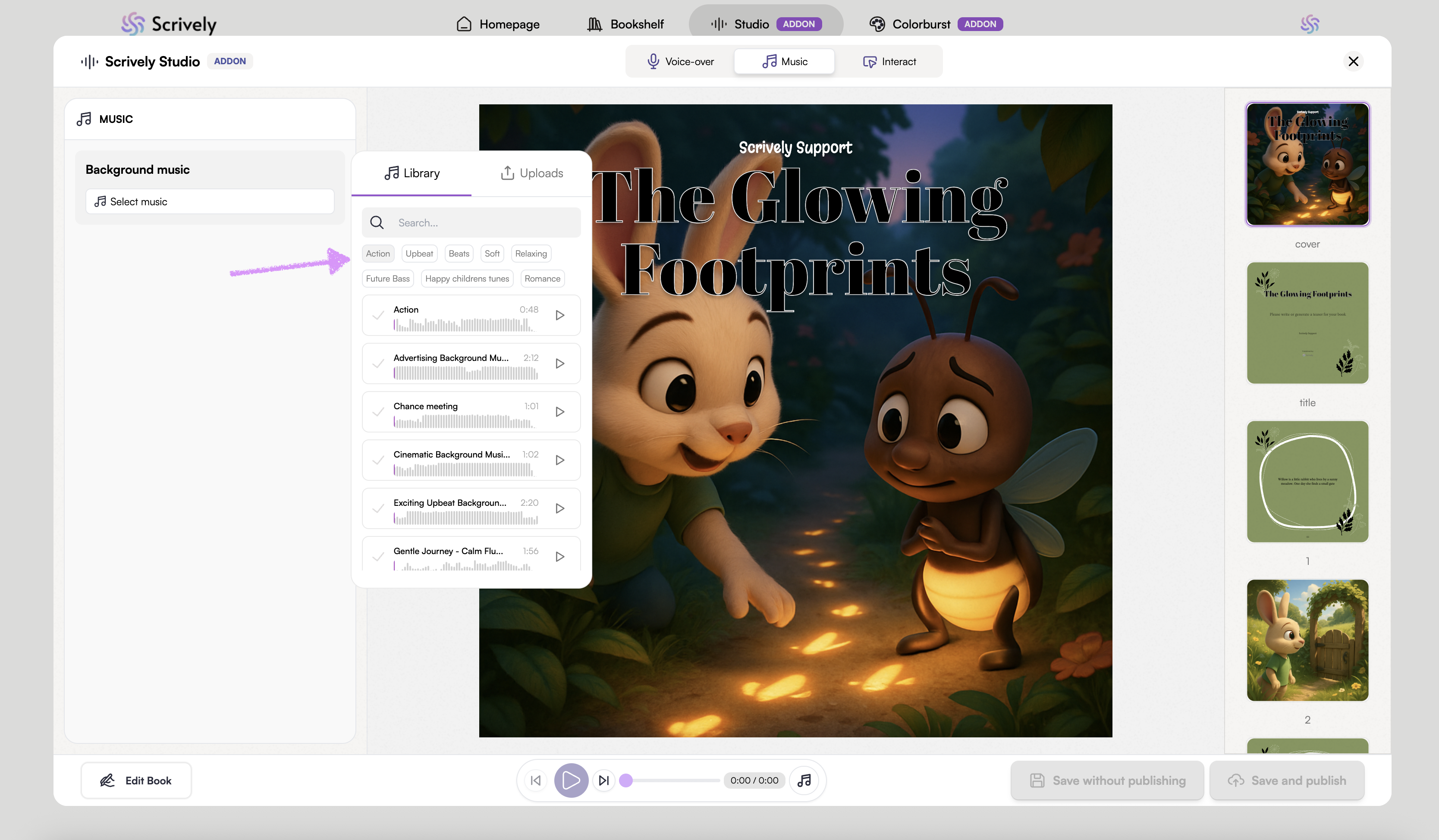Check the Gentle Journey track checkmark
Image resolution: width=1439 pixels, height=840 pixels.
[378, 556]
